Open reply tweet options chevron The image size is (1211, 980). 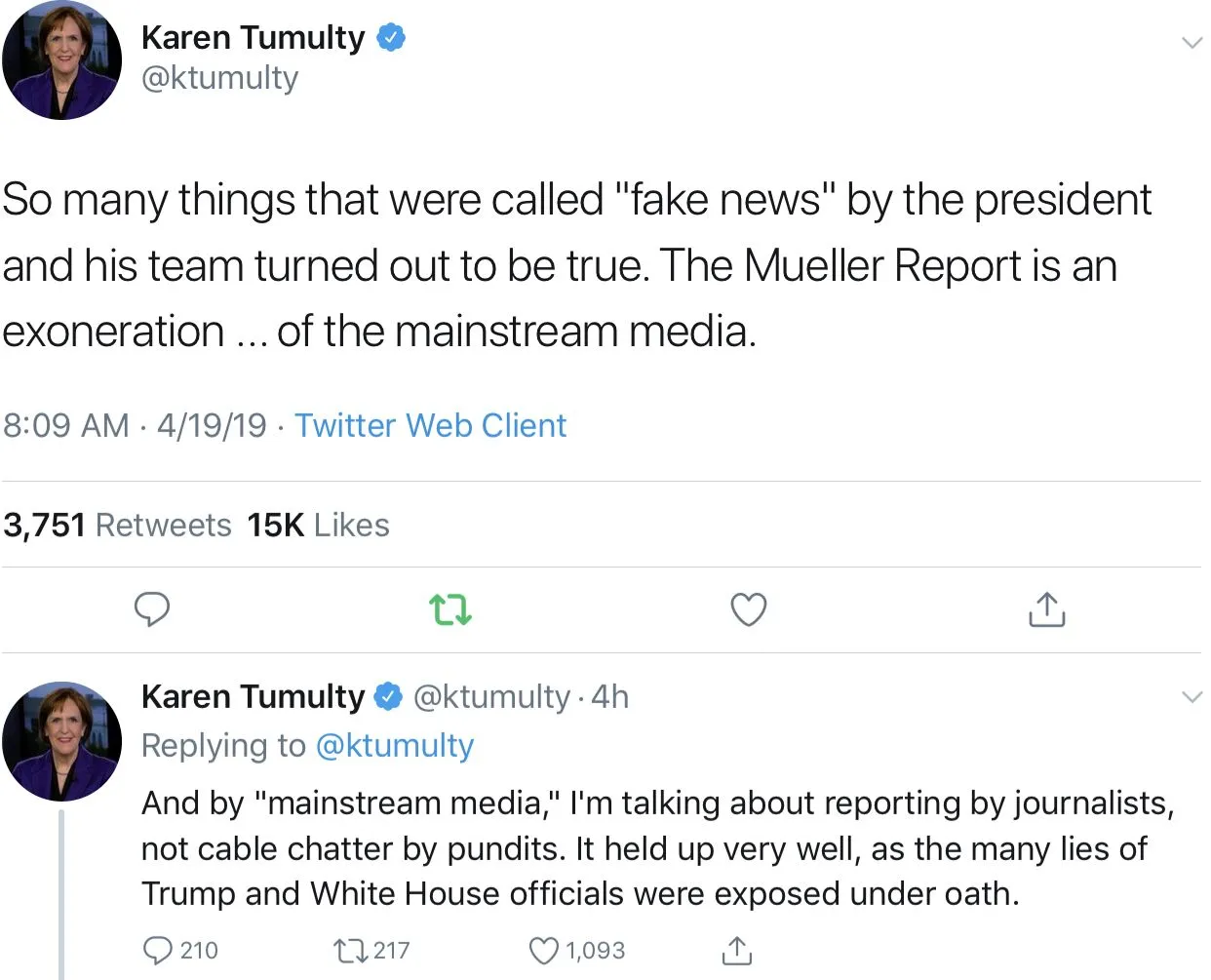click(x=1191, y=696)
